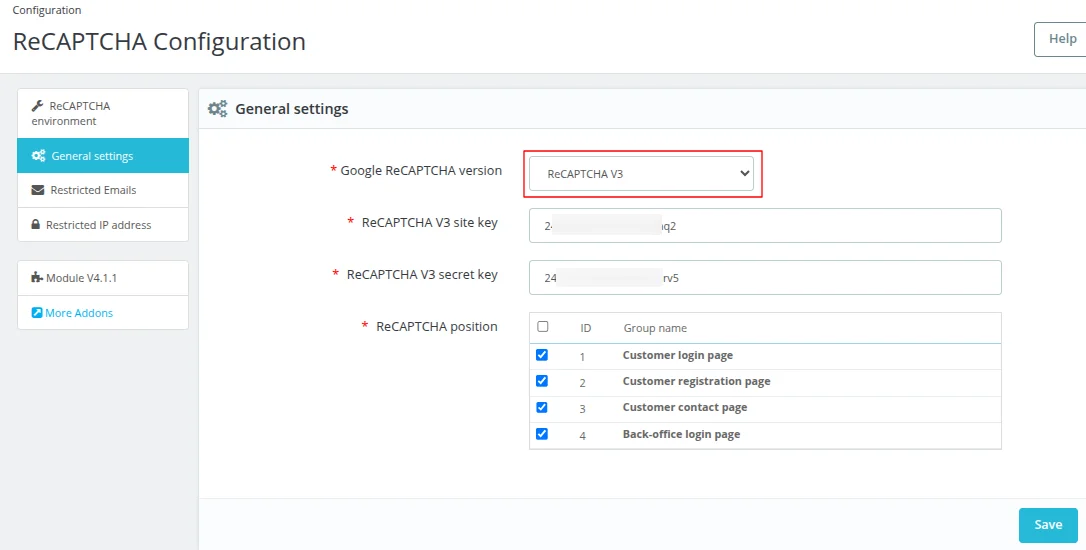Follow the More Addons link
This screenshot has width=1086, height=550.
pyautogui.click(x=79, y=313)
